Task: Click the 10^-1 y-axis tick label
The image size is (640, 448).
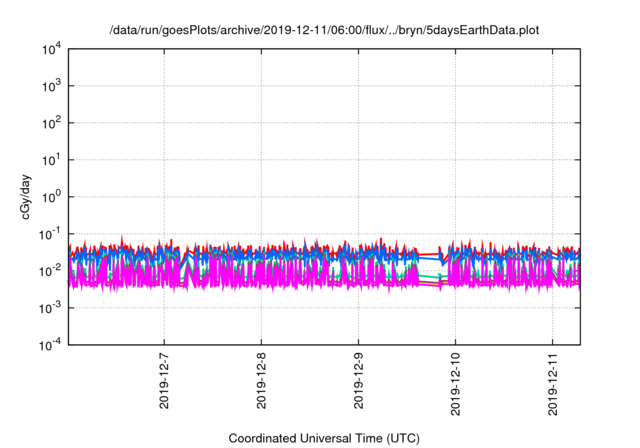Action: pyautogui.click(x=50, y=234)
